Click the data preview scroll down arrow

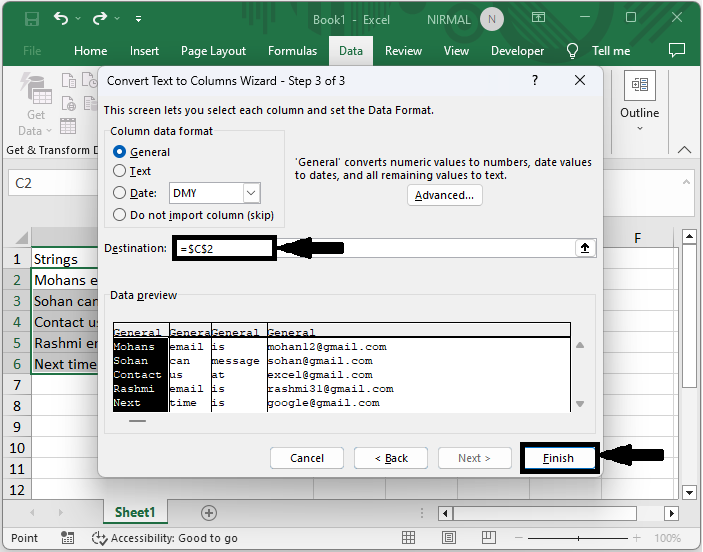pos(580,404)
